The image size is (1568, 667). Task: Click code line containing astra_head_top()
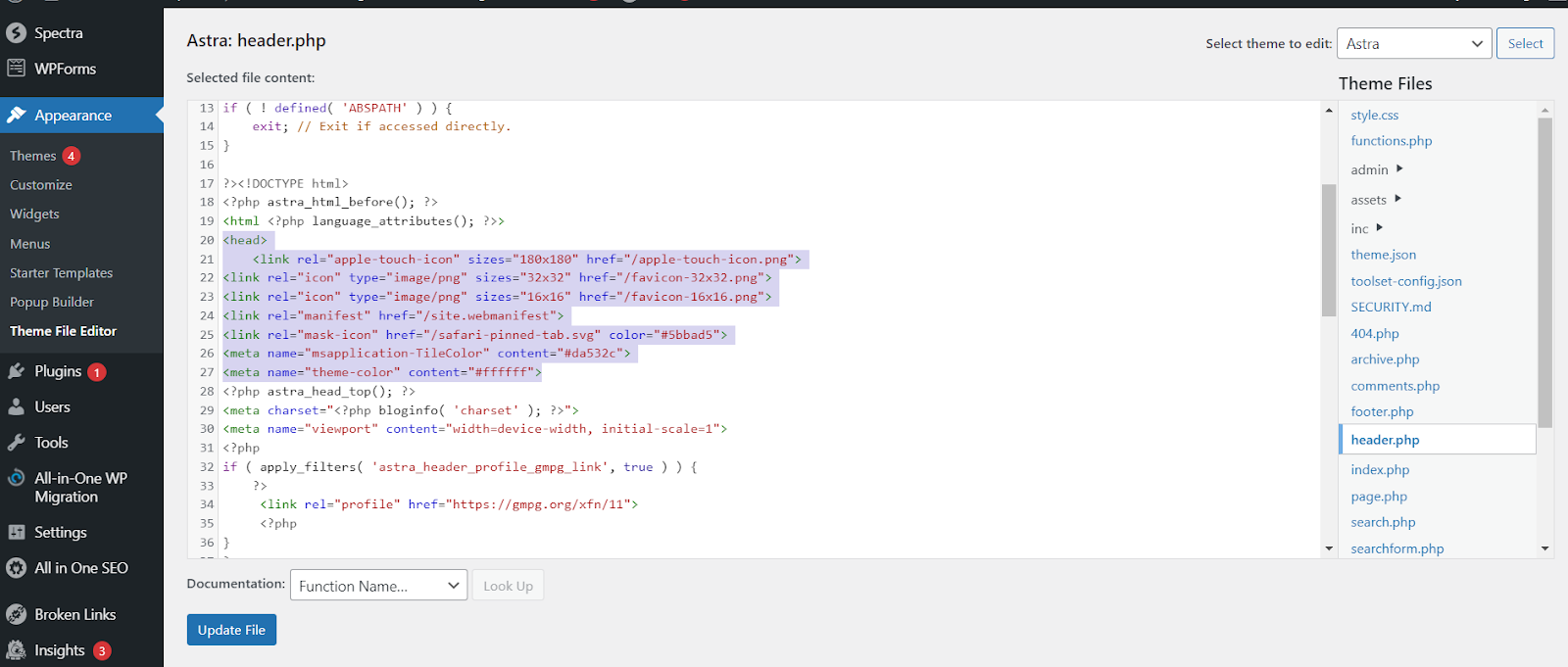click(319, 391)
